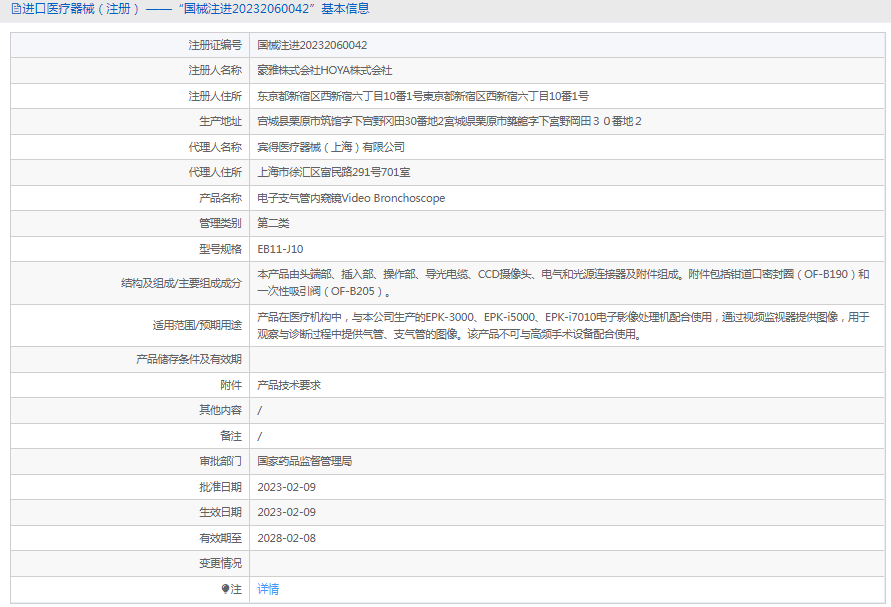Click the 其他内容 label
Image resolution: width=891 pixels, height=607 pixels.
(x=220, y=410)
